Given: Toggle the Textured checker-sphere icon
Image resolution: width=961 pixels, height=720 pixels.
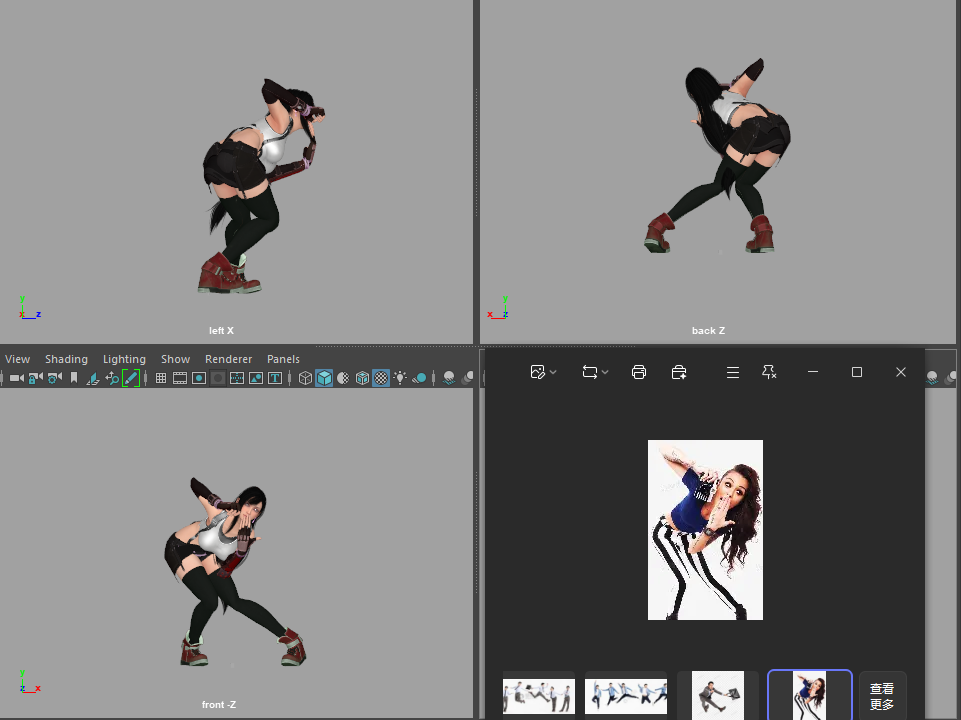Looking at the screenshot, I should pos(381,378).
